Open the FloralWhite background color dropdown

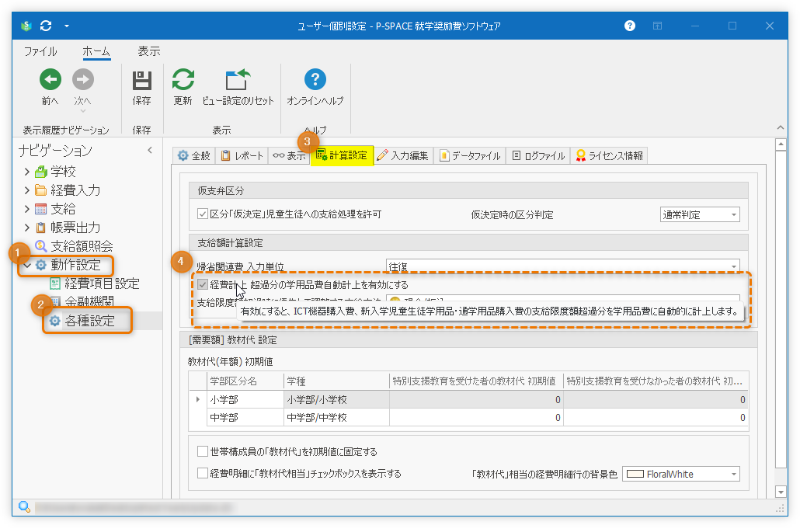tap(681, 474)
